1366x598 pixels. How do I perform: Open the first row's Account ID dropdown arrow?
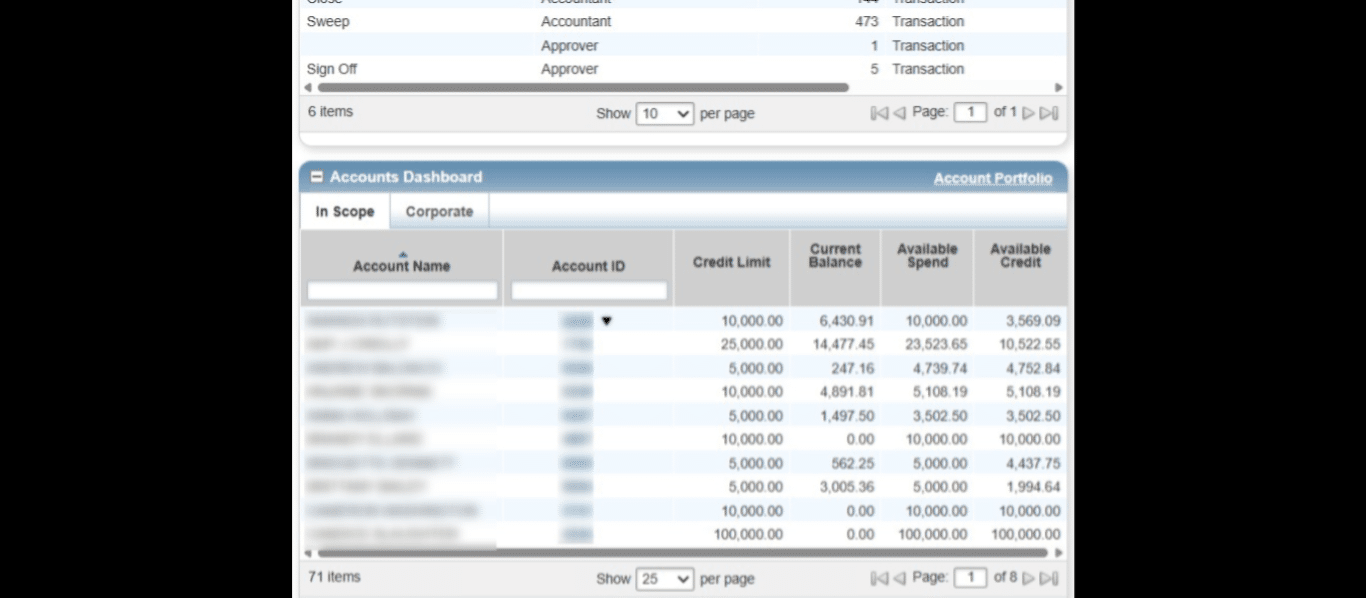point(606,321)
